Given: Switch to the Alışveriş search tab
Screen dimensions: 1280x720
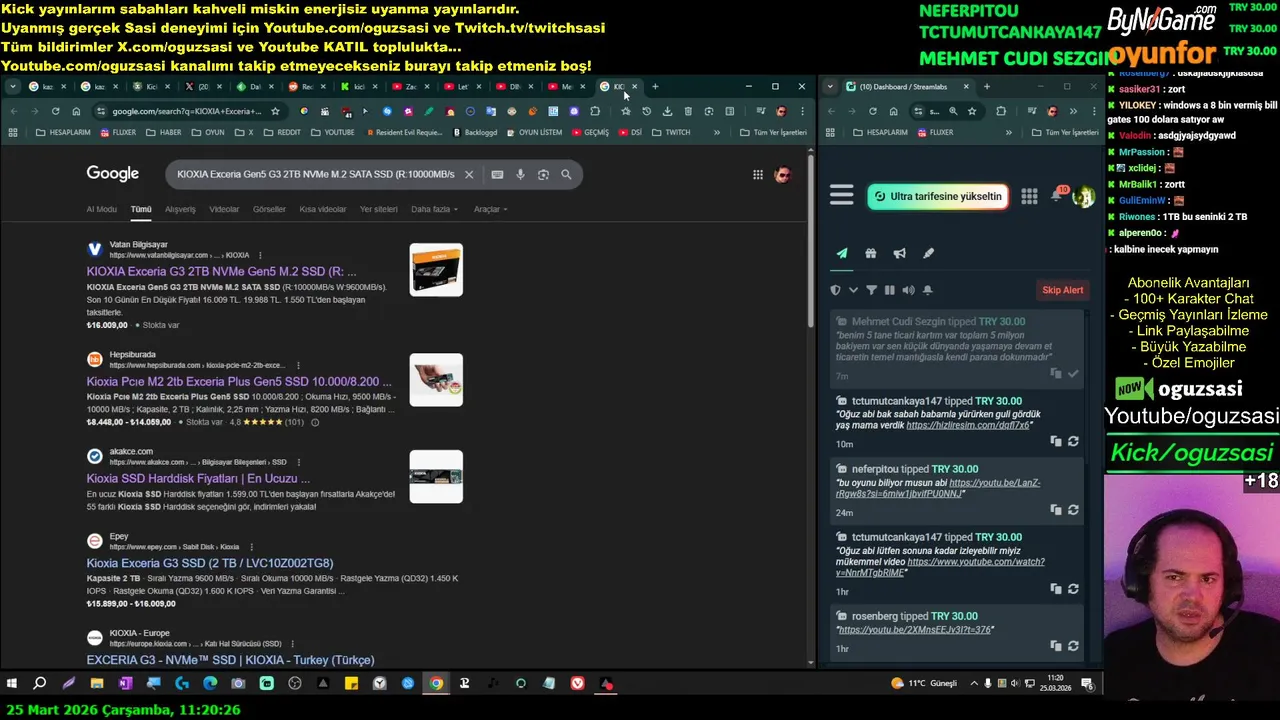Looking at the screenshot, I should pyautogui.click(x=180, y=209).
